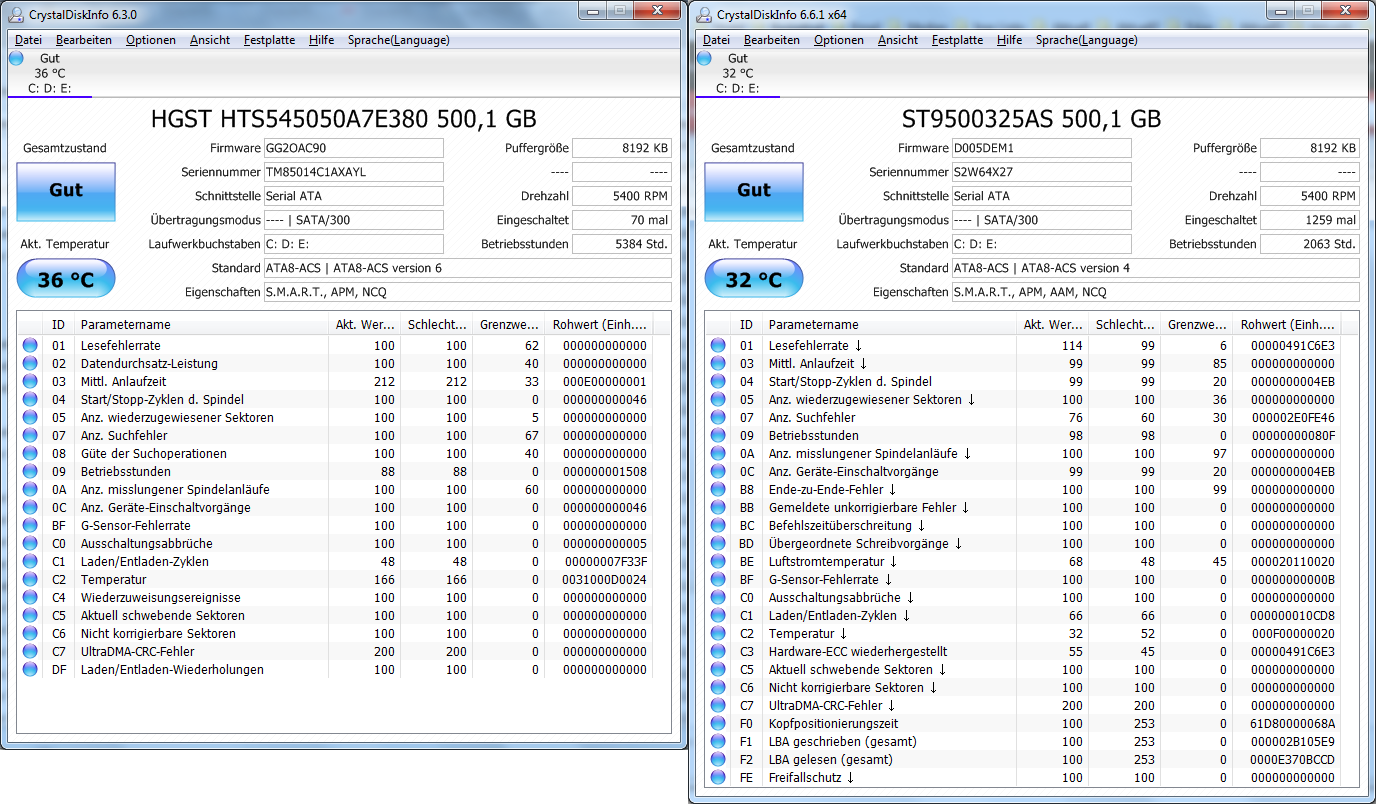This screenshot has width=1376, height=804.
Task: Select Datendurchsatz-Leistung row in left window
Action: [336, 364]
